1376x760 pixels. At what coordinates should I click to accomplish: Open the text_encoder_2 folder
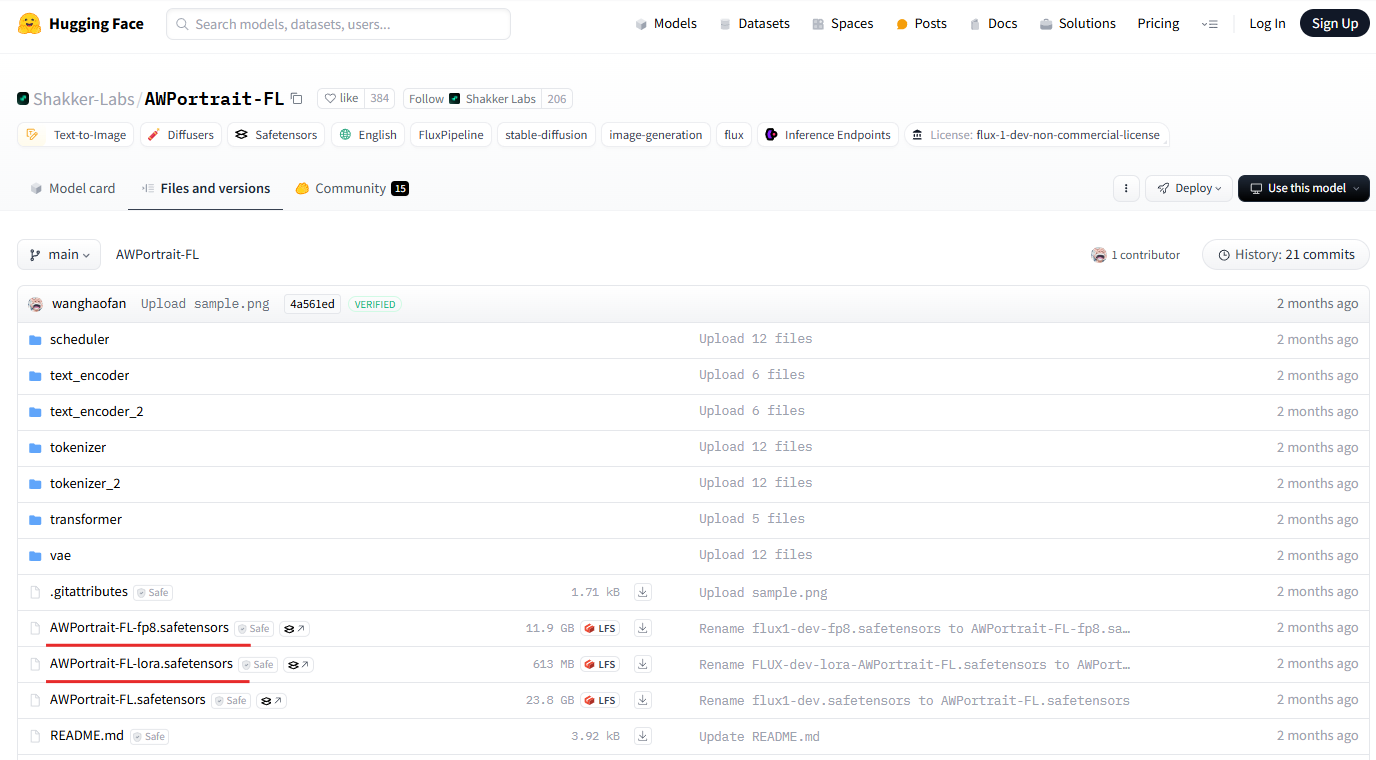coord(97,411)
